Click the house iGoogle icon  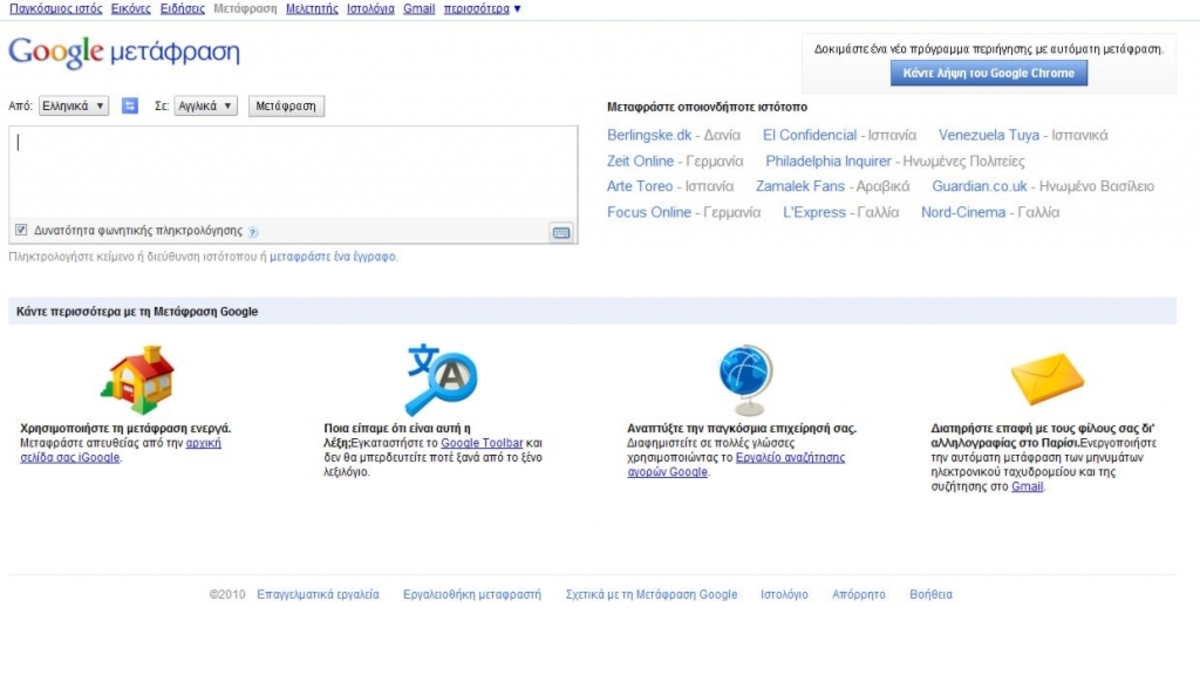(x=138, y=380)
